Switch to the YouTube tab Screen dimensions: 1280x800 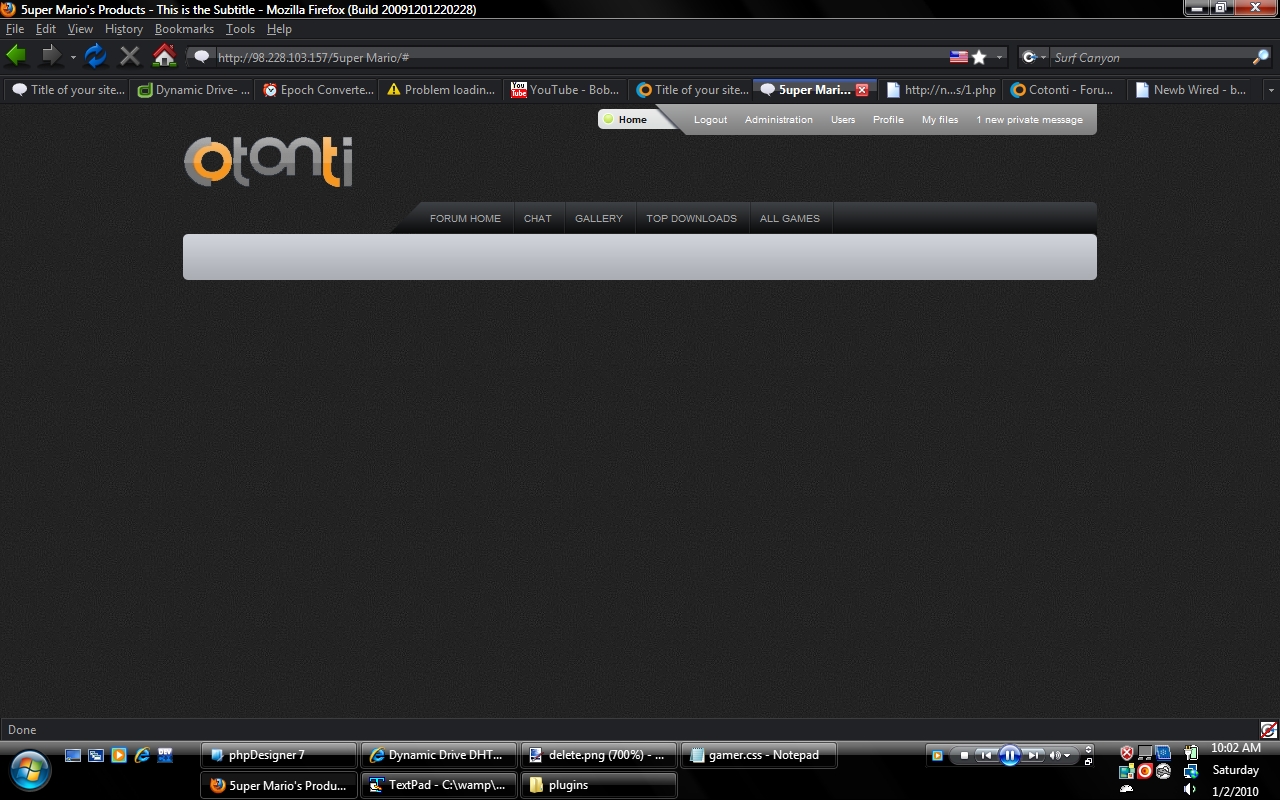(x=566, y=90)
